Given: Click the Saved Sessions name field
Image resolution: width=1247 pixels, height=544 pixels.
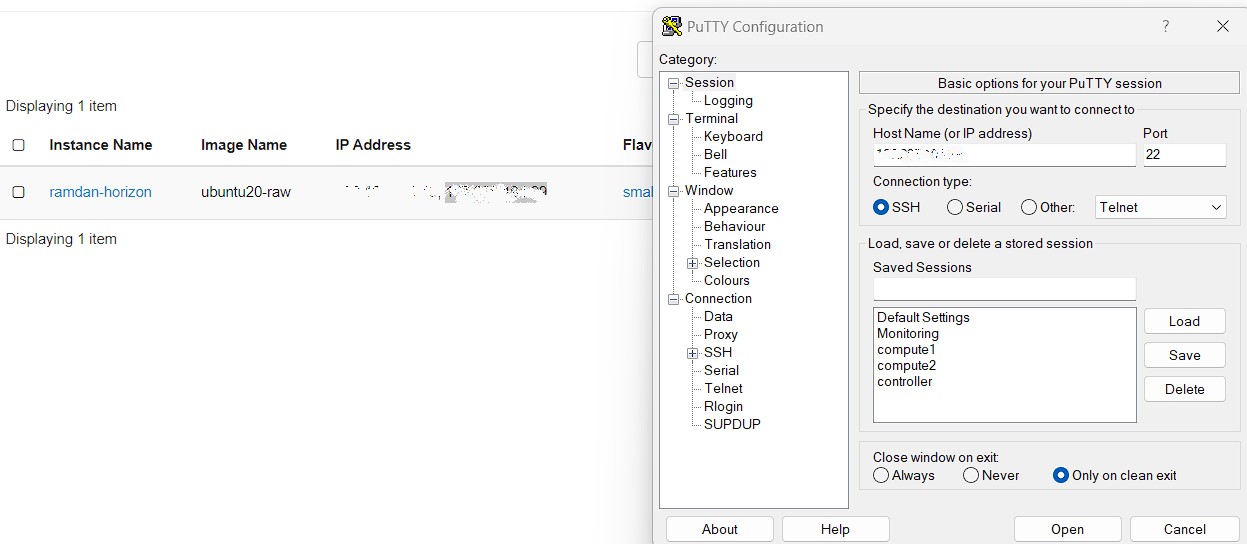Looking at the screenshot, I should (x=1004, y=289).
